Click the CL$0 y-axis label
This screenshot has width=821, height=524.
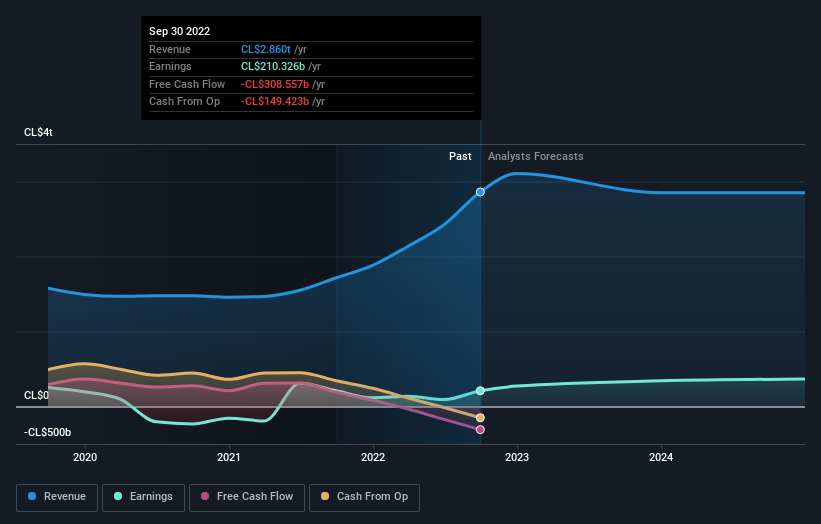[36, 395]
